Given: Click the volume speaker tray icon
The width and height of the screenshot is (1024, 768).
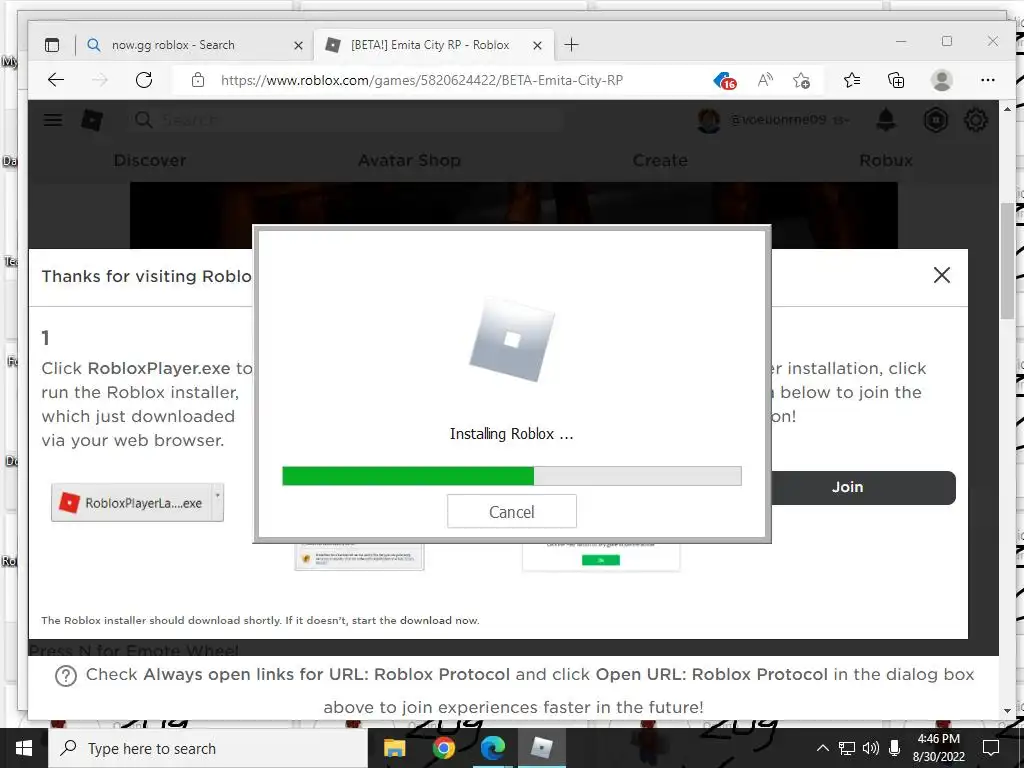Looking at the screenshot, I should coord(871,748).
